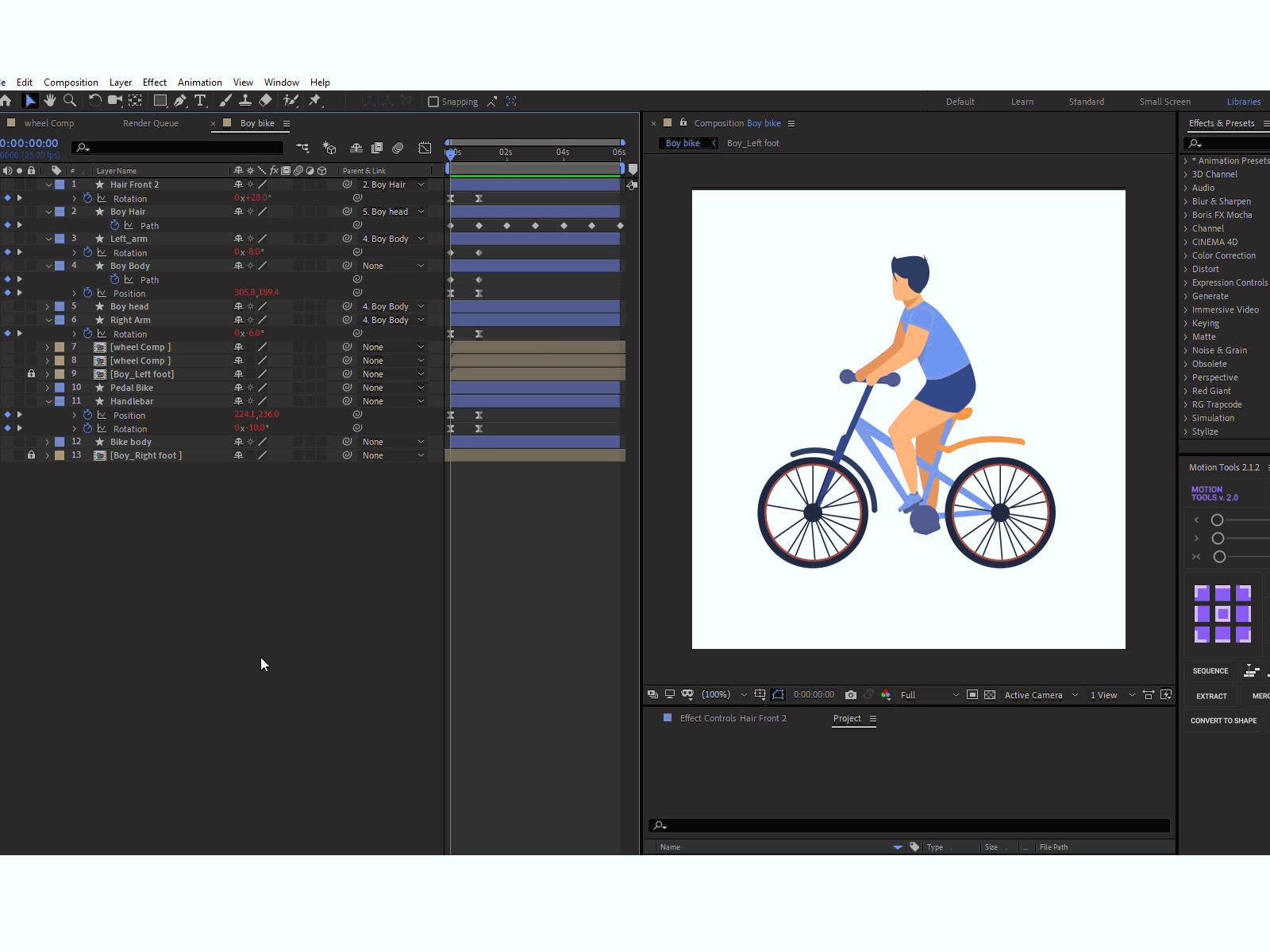Lock the Boy_Left foot layer
1270x952 pixels.
pyautogui.click(x=31, y=374)
